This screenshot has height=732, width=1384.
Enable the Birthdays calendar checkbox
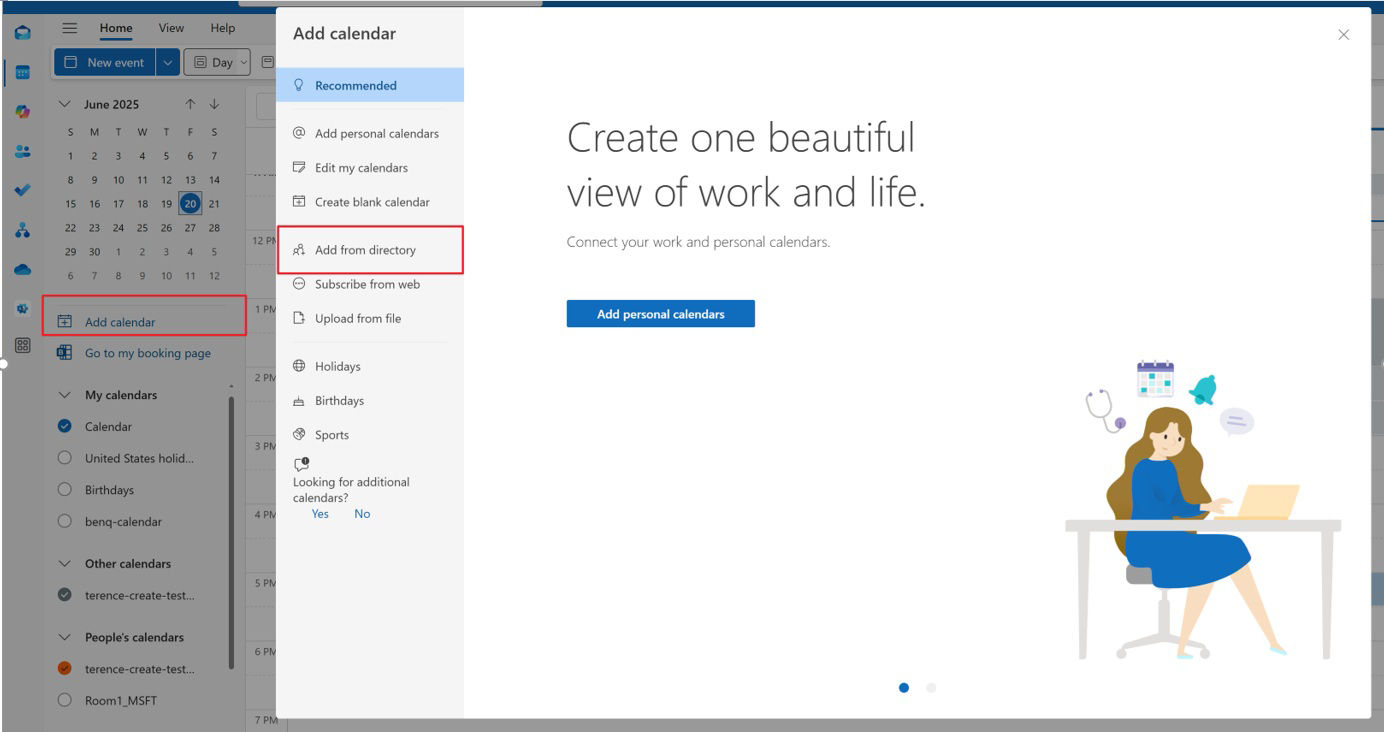(x=65, y=490)
